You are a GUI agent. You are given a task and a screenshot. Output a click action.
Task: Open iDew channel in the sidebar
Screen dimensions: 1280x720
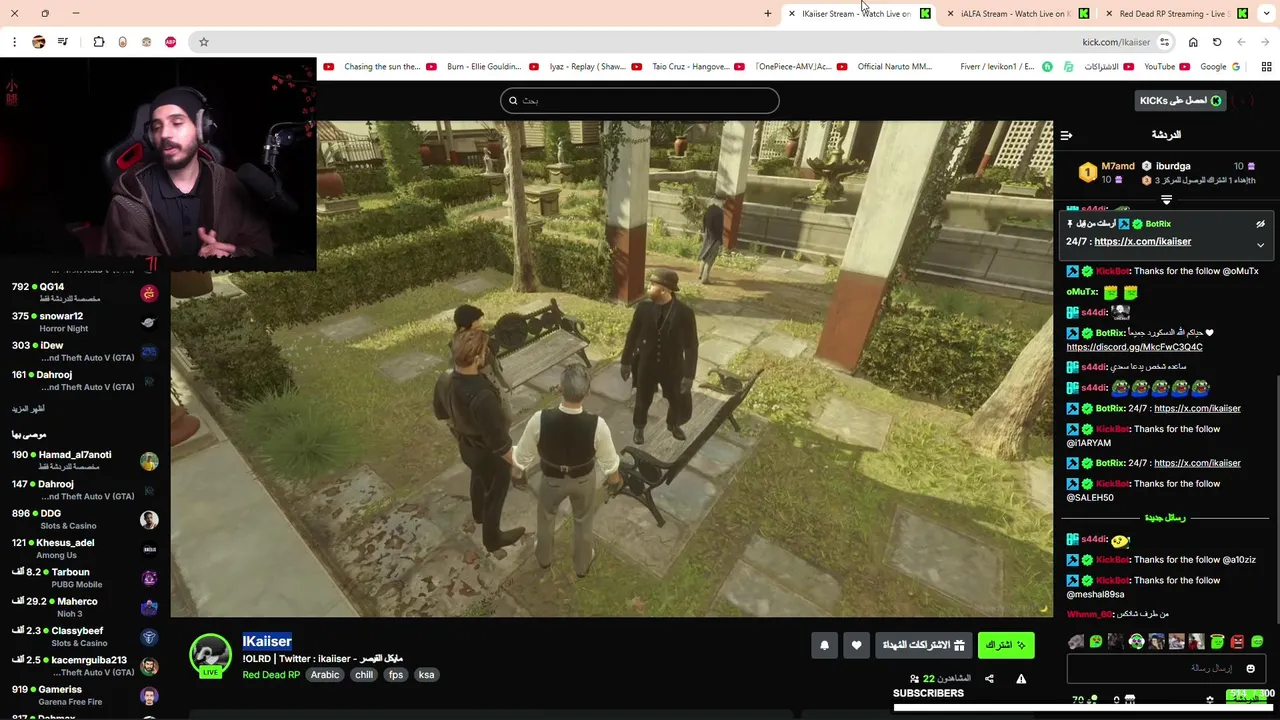(85, 351)
